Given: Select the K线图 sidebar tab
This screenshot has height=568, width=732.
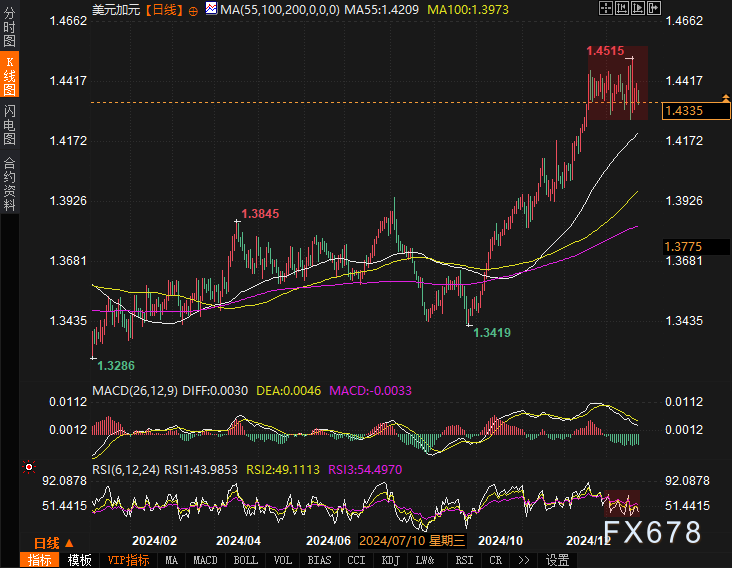Looking at the screenshot, I should 10,75.
